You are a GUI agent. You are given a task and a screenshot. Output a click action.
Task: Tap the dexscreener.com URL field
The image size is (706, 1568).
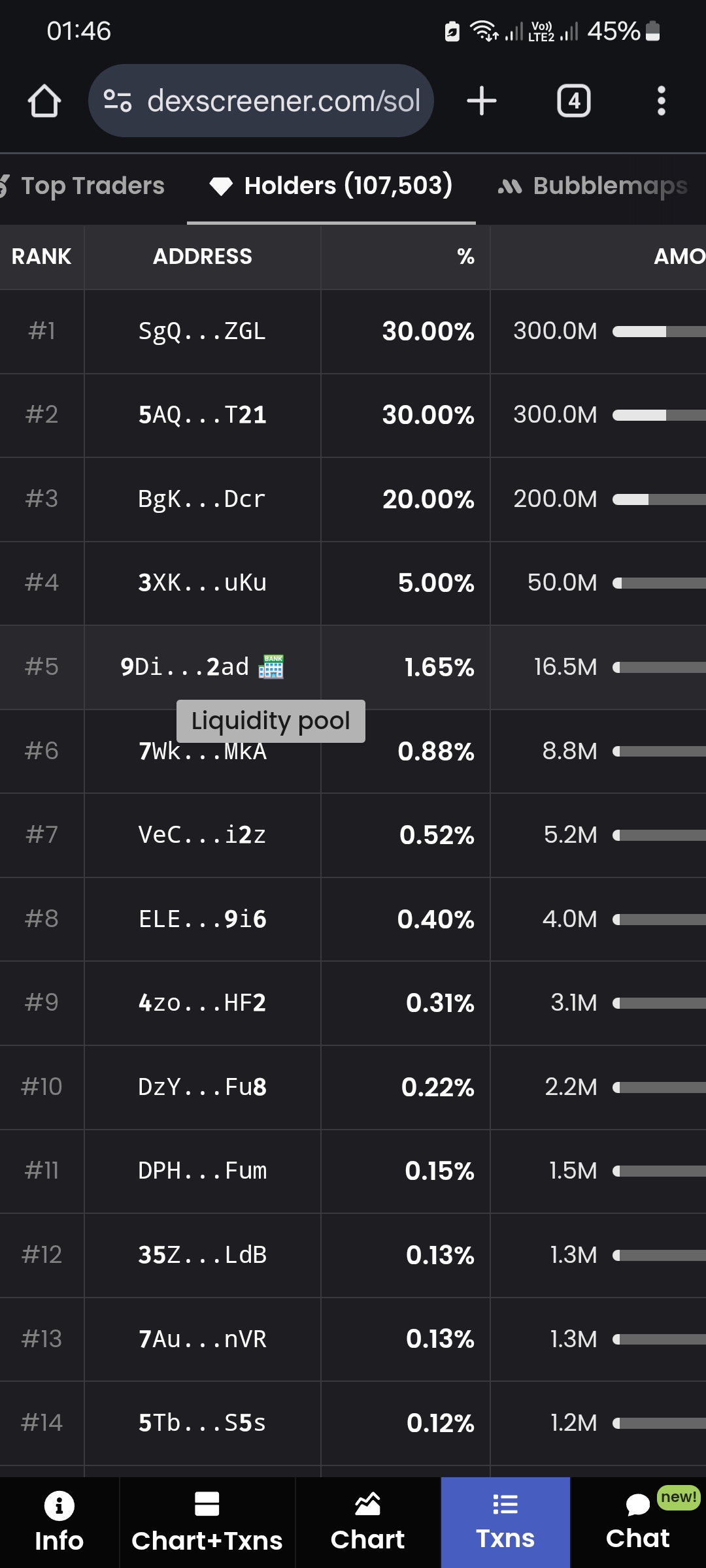tap(284, 101)
